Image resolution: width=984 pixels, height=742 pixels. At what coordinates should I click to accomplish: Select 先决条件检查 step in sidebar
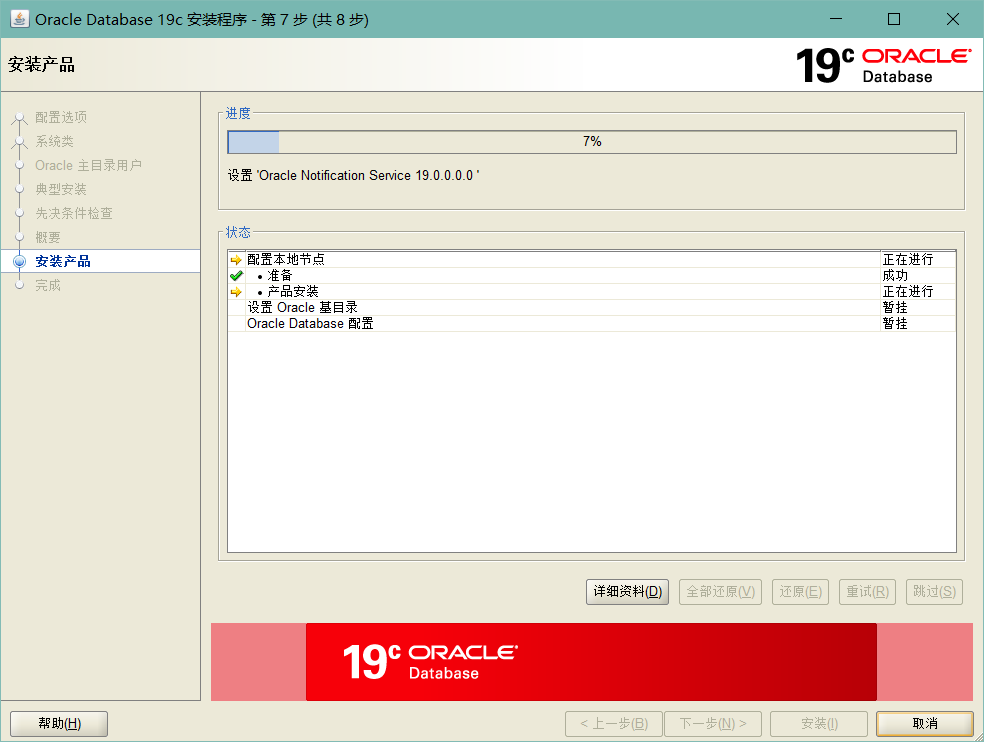tap(74, 213)
